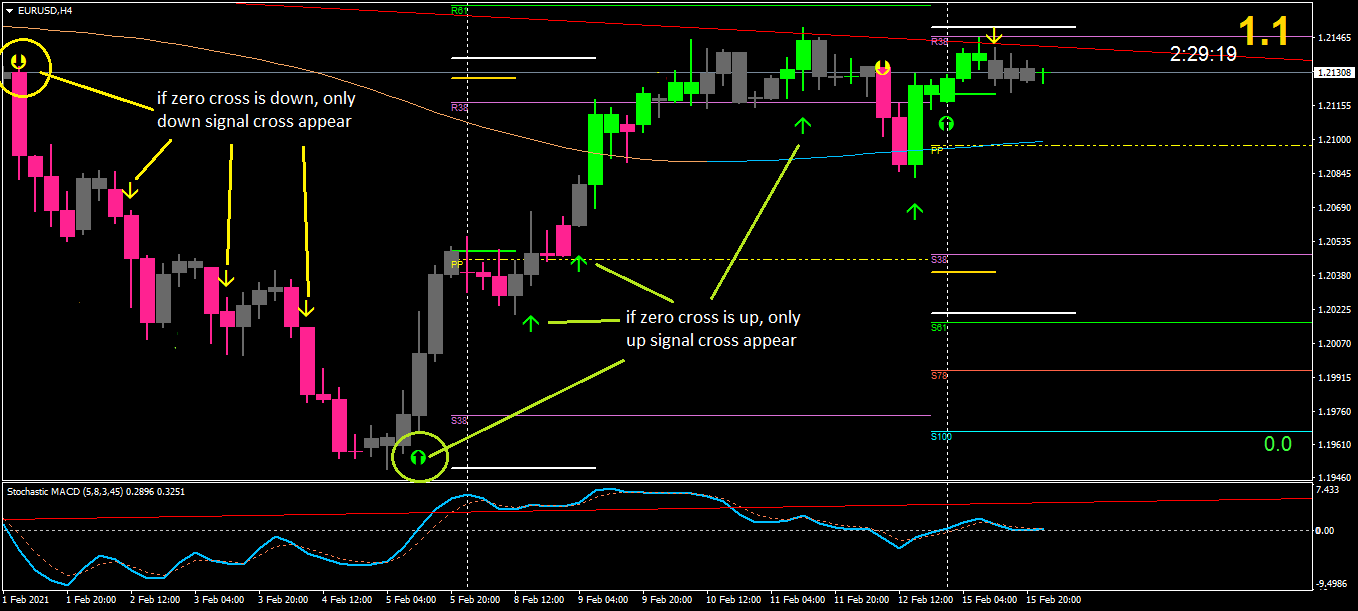Click price axis value 1.21465
This screenshot has width=1358, height=611.
pos(1335,38)
